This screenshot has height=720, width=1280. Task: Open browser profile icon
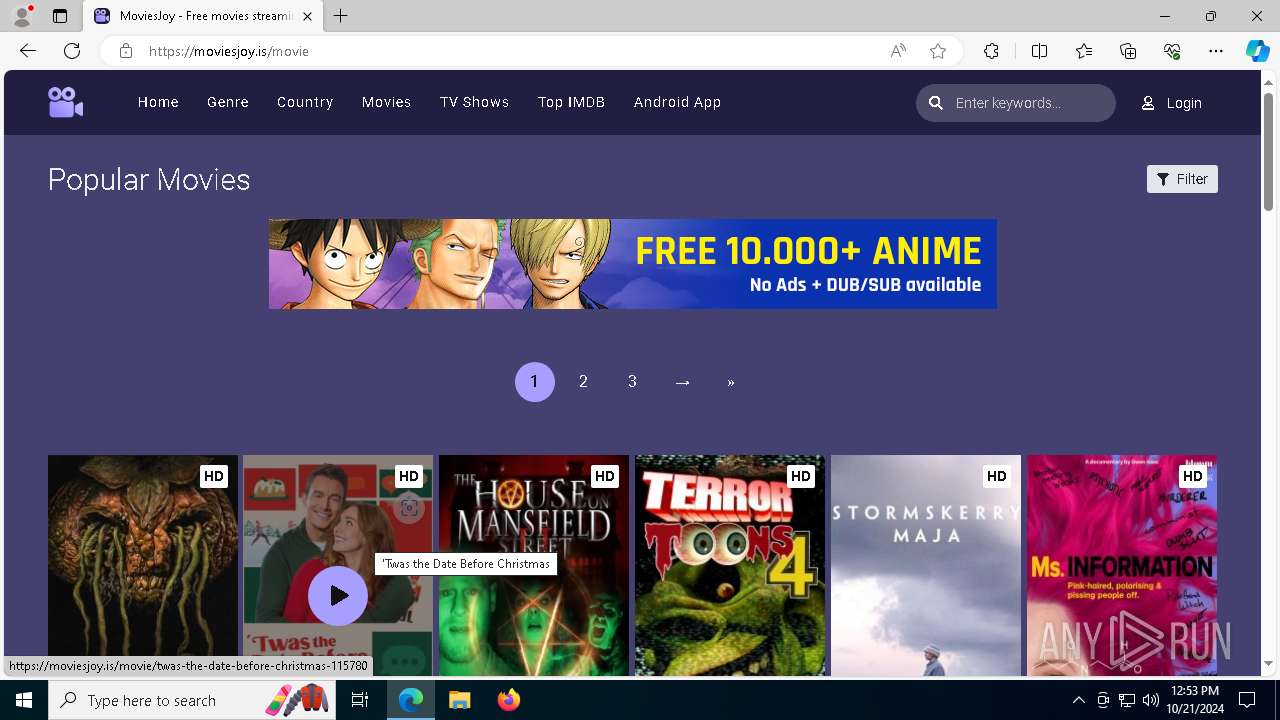tap(22, 16)
